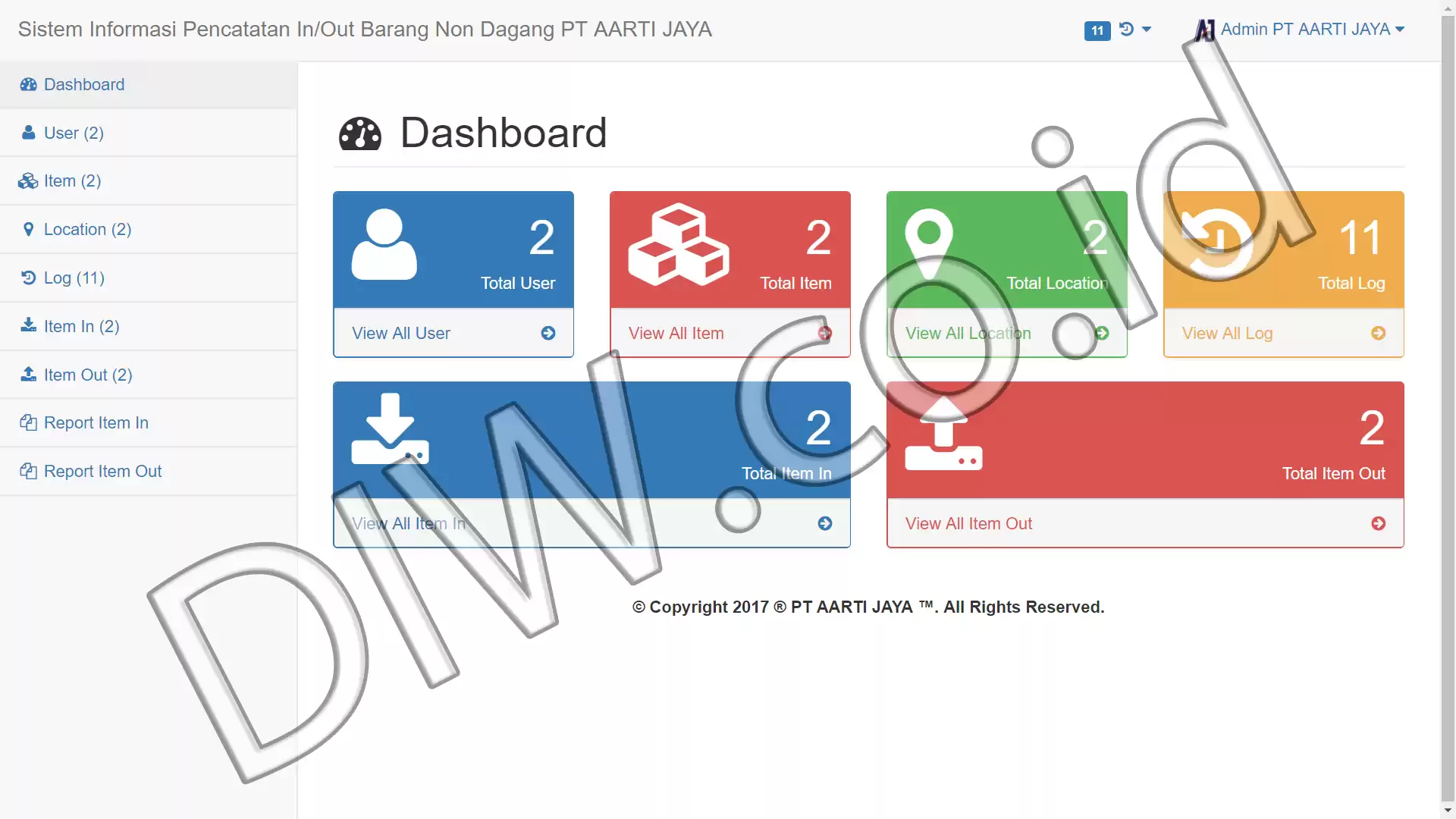Click View All Item Out link

pos(968,523)
